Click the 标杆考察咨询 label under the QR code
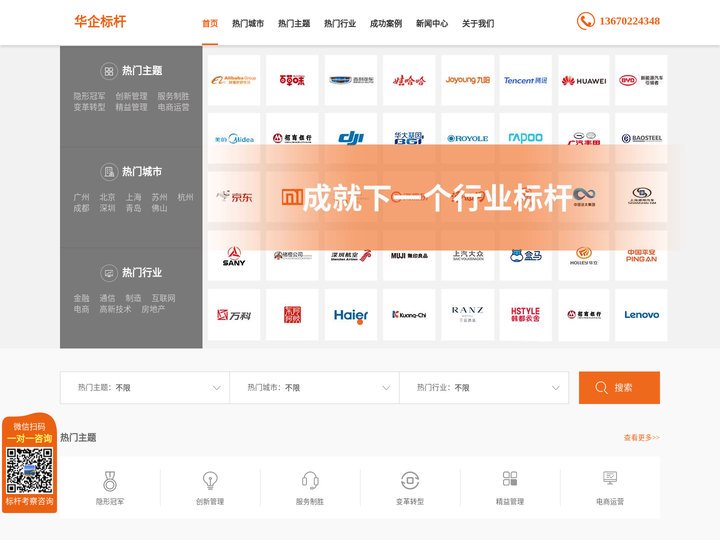 click(29, 501)
